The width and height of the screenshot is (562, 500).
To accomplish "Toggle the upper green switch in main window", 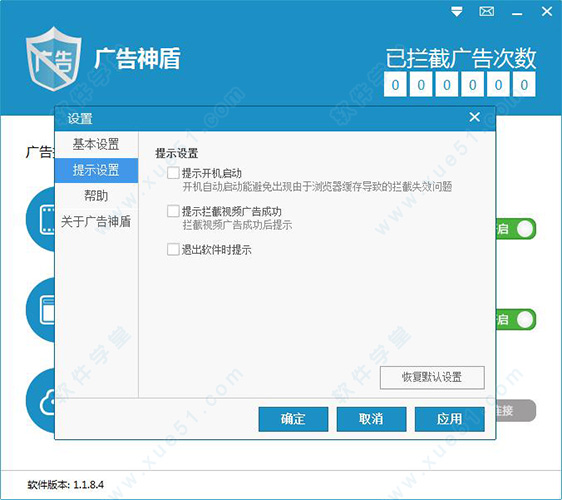I will pos(516,229).
